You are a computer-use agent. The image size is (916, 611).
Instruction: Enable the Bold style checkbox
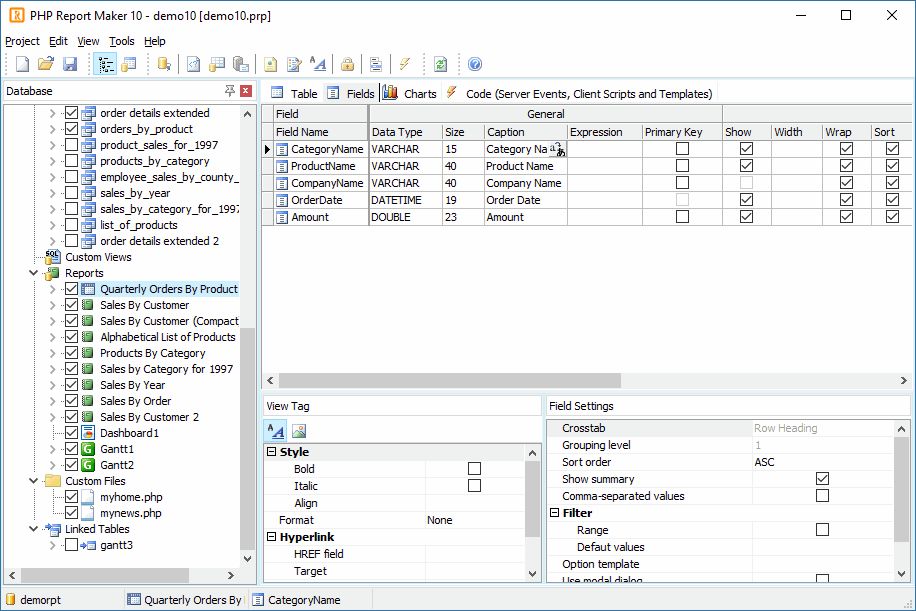(x=474, y=469)
